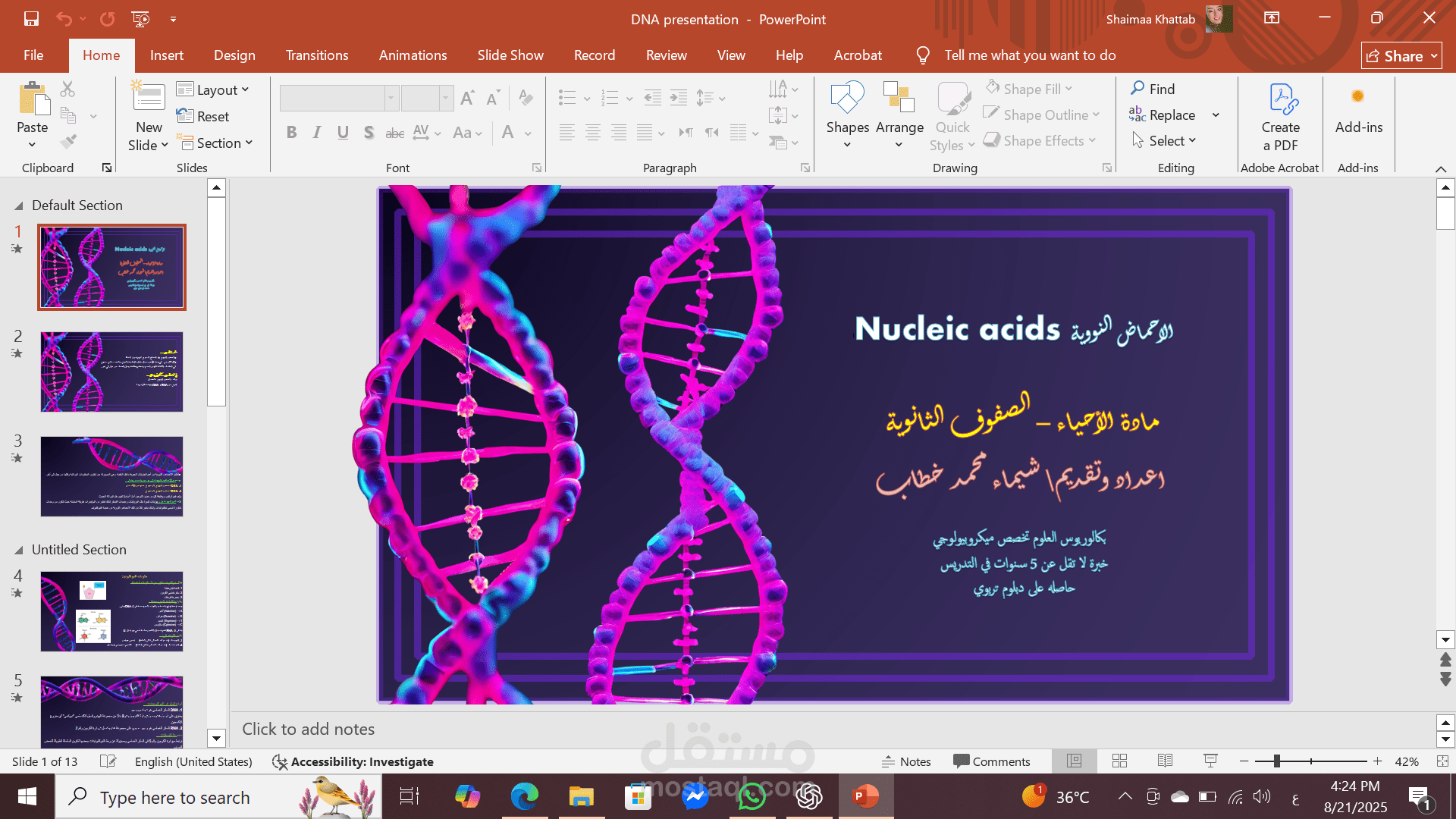Click the spell check status icon
The height and width of the screenshot is (819, 1456).
[x=108, y=761]
